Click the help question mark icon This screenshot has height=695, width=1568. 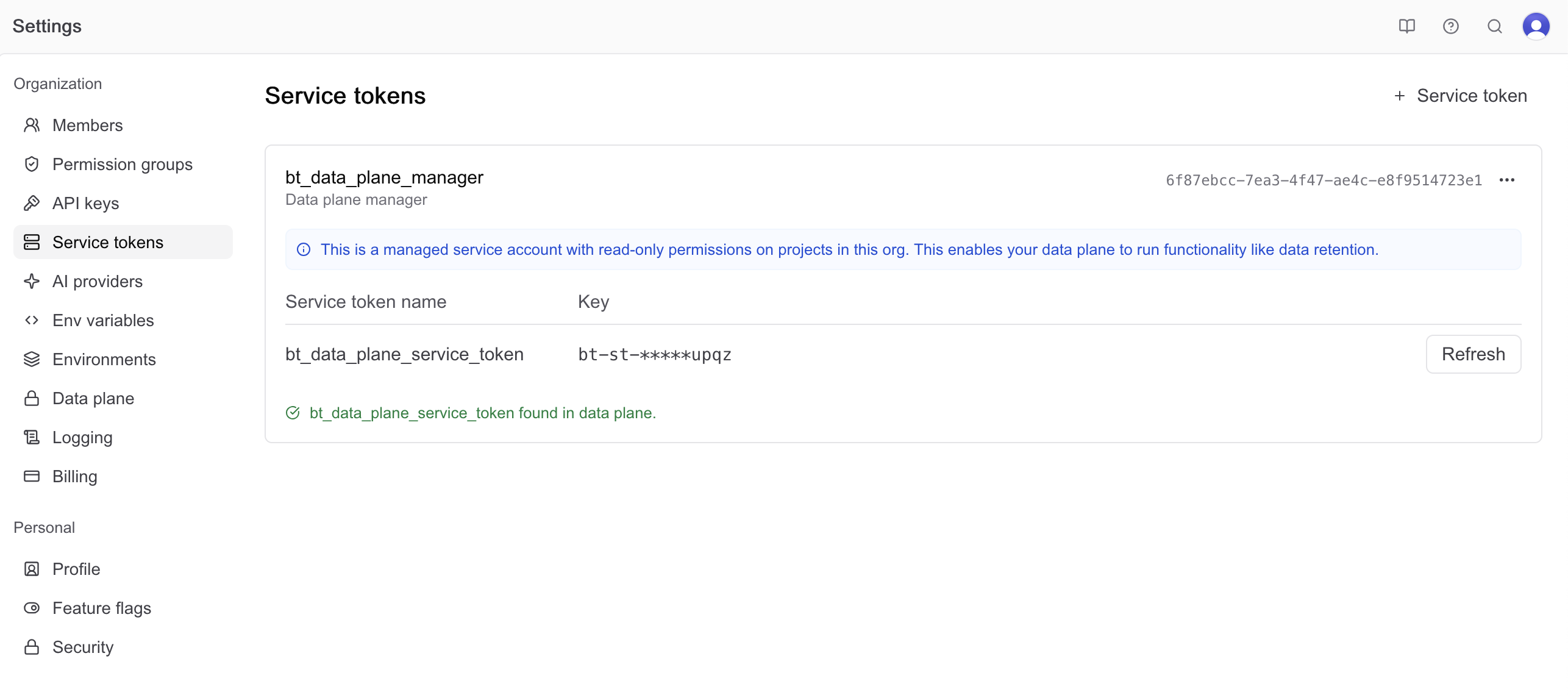point(1451,26)
